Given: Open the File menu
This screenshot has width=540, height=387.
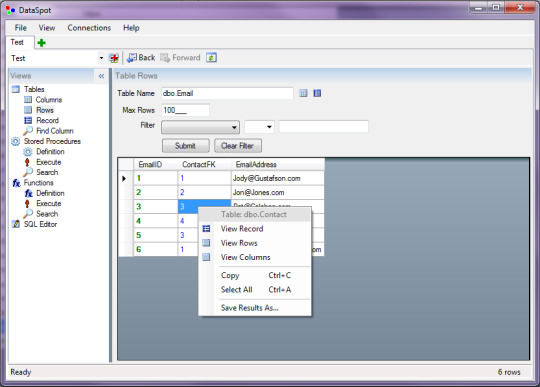Looking at the screenshot, I should [21, 28].
